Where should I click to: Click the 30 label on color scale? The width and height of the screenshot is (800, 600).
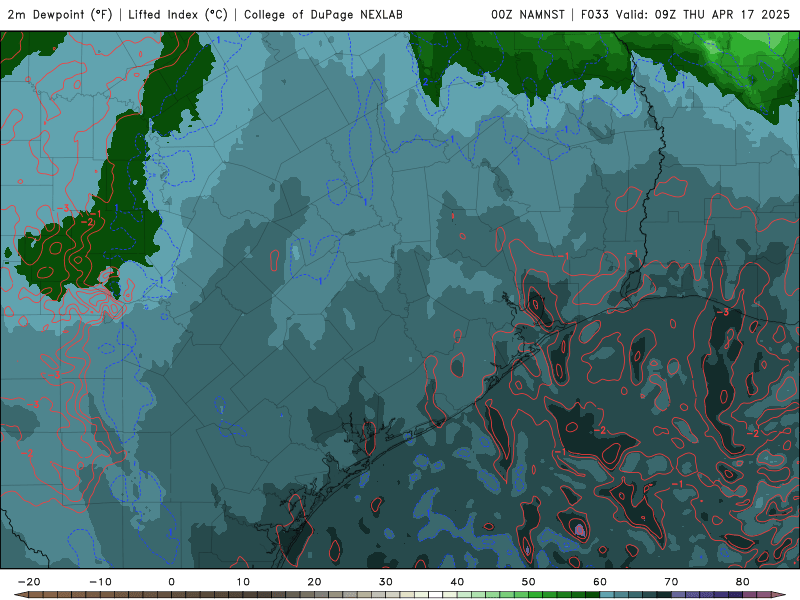pos(386,582)
